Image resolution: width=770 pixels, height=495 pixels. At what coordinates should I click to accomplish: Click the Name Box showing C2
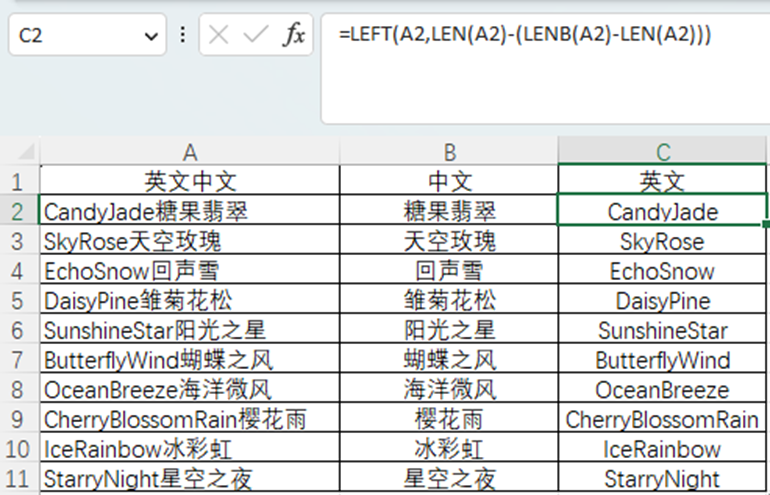pyautogui.click(x=87, y=35)
